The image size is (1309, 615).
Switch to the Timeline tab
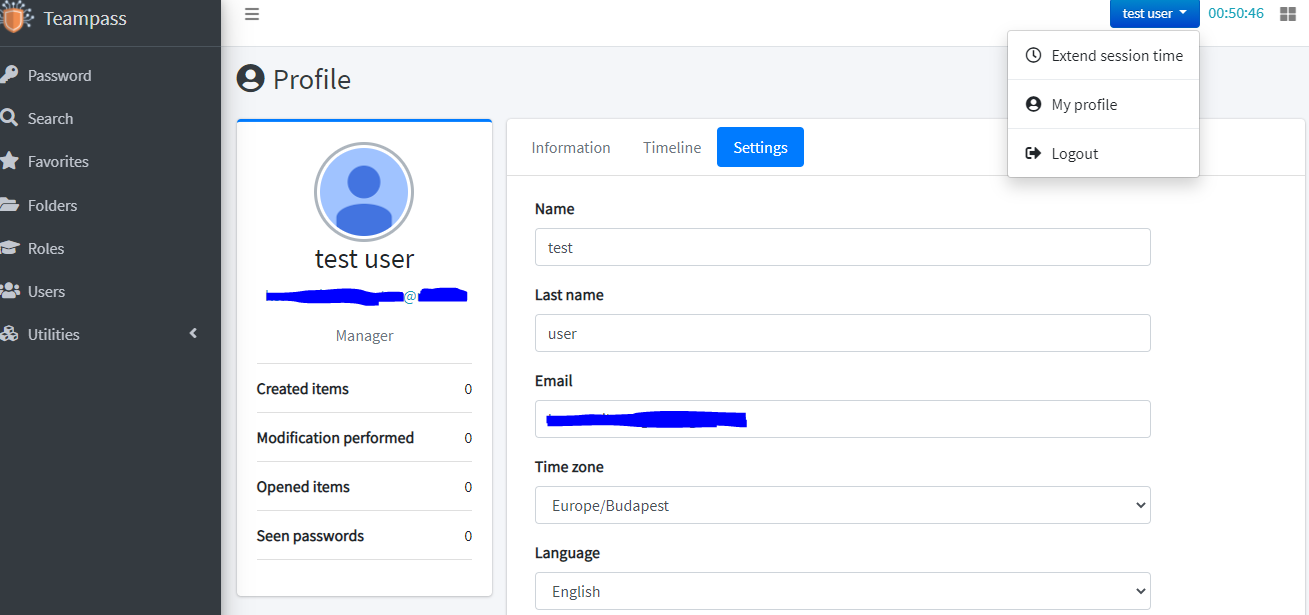671,147
